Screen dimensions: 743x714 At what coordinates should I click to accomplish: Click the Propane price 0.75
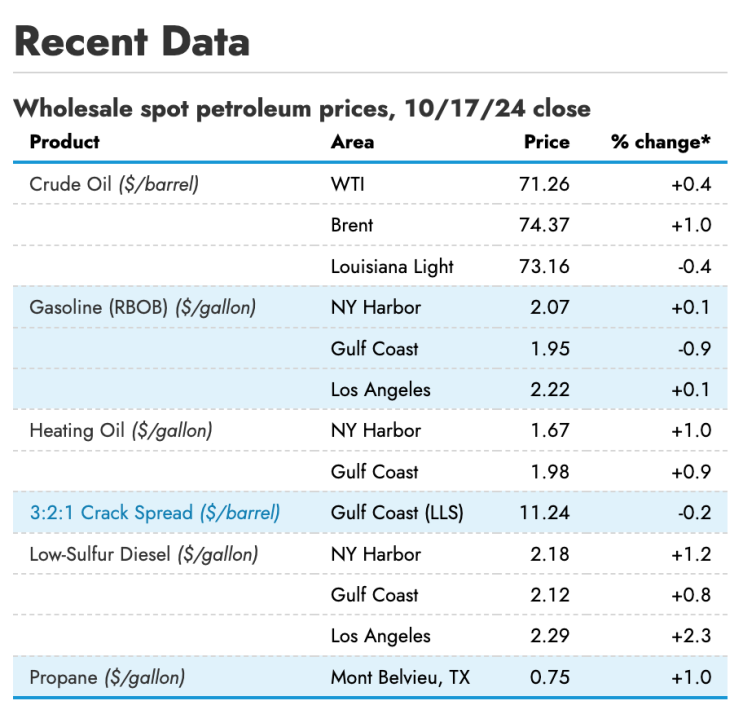[x=551, y=677]
